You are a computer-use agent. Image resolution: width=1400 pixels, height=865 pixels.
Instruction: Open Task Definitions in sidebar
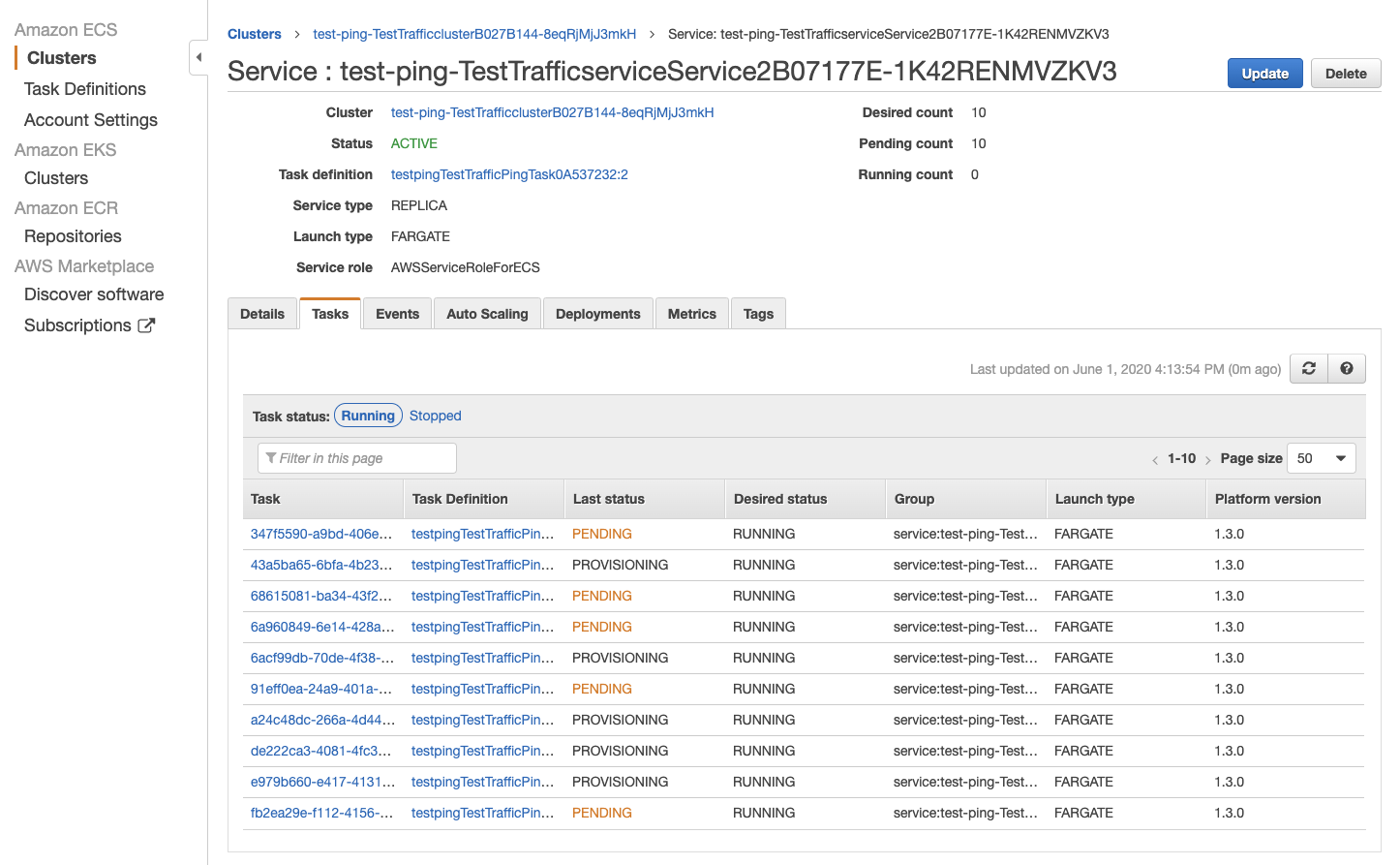click(x=85, y=89)
